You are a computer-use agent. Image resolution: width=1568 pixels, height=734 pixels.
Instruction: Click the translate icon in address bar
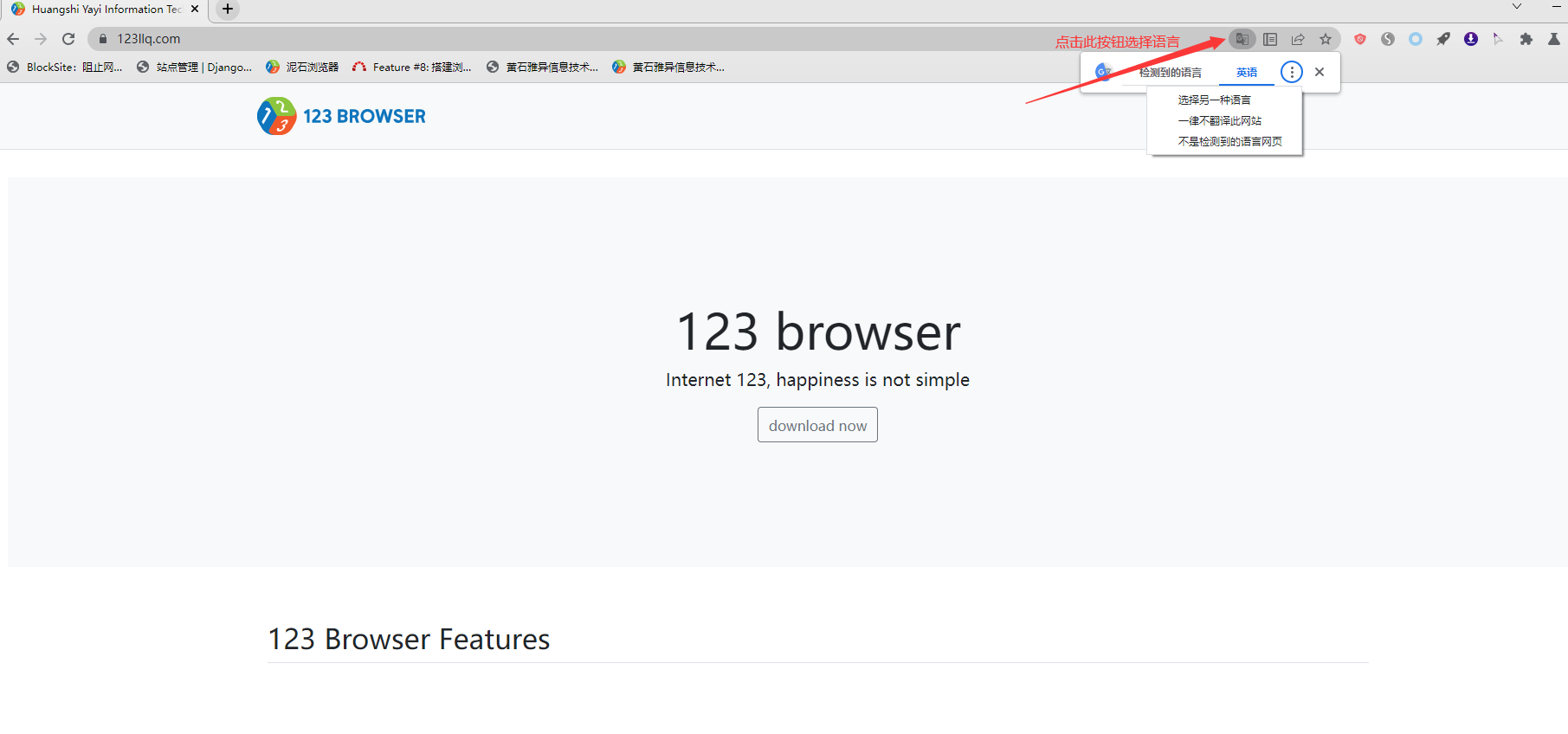coord(1242,39)
